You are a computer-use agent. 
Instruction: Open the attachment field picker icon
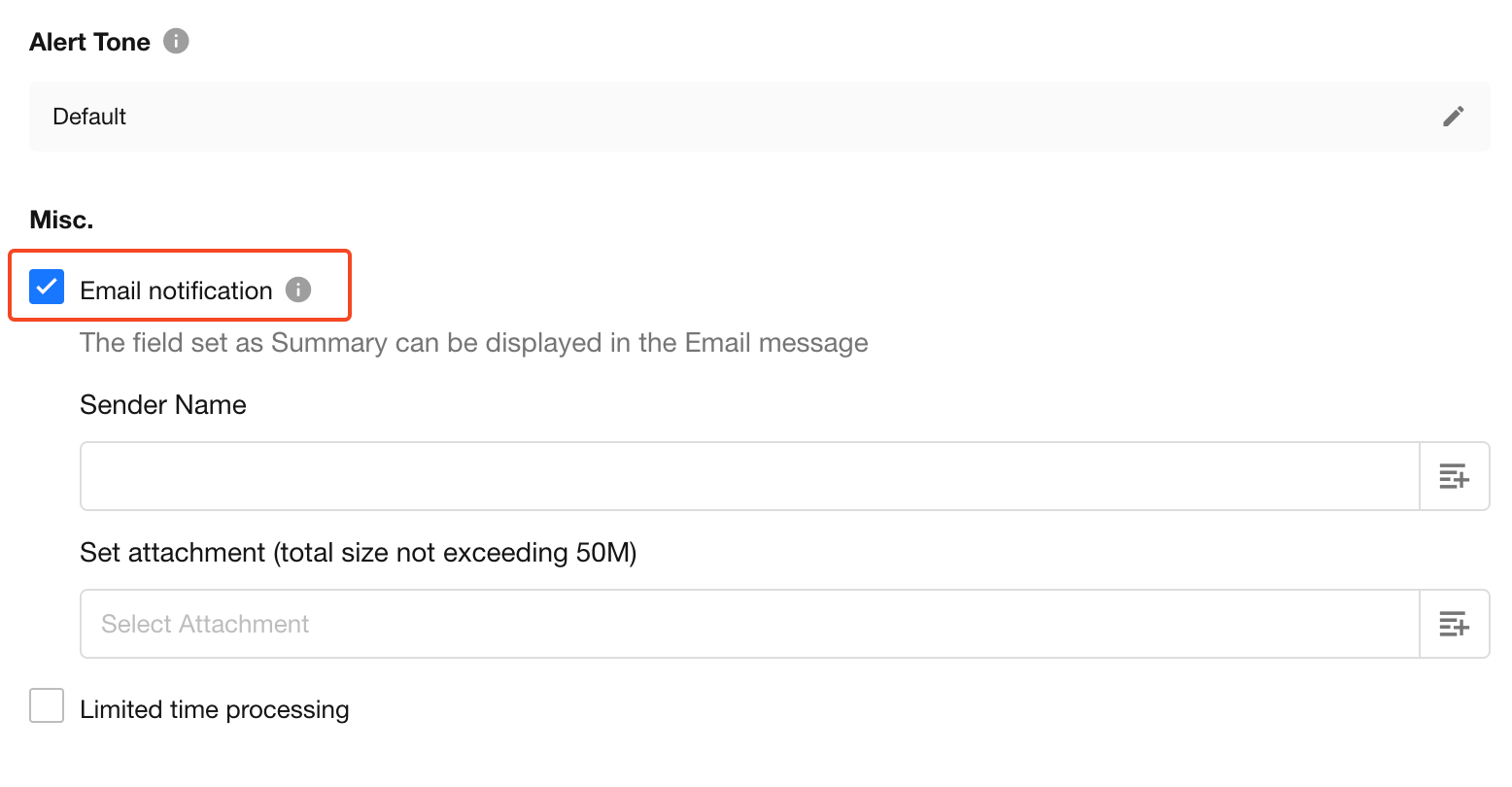[1454, 624]
